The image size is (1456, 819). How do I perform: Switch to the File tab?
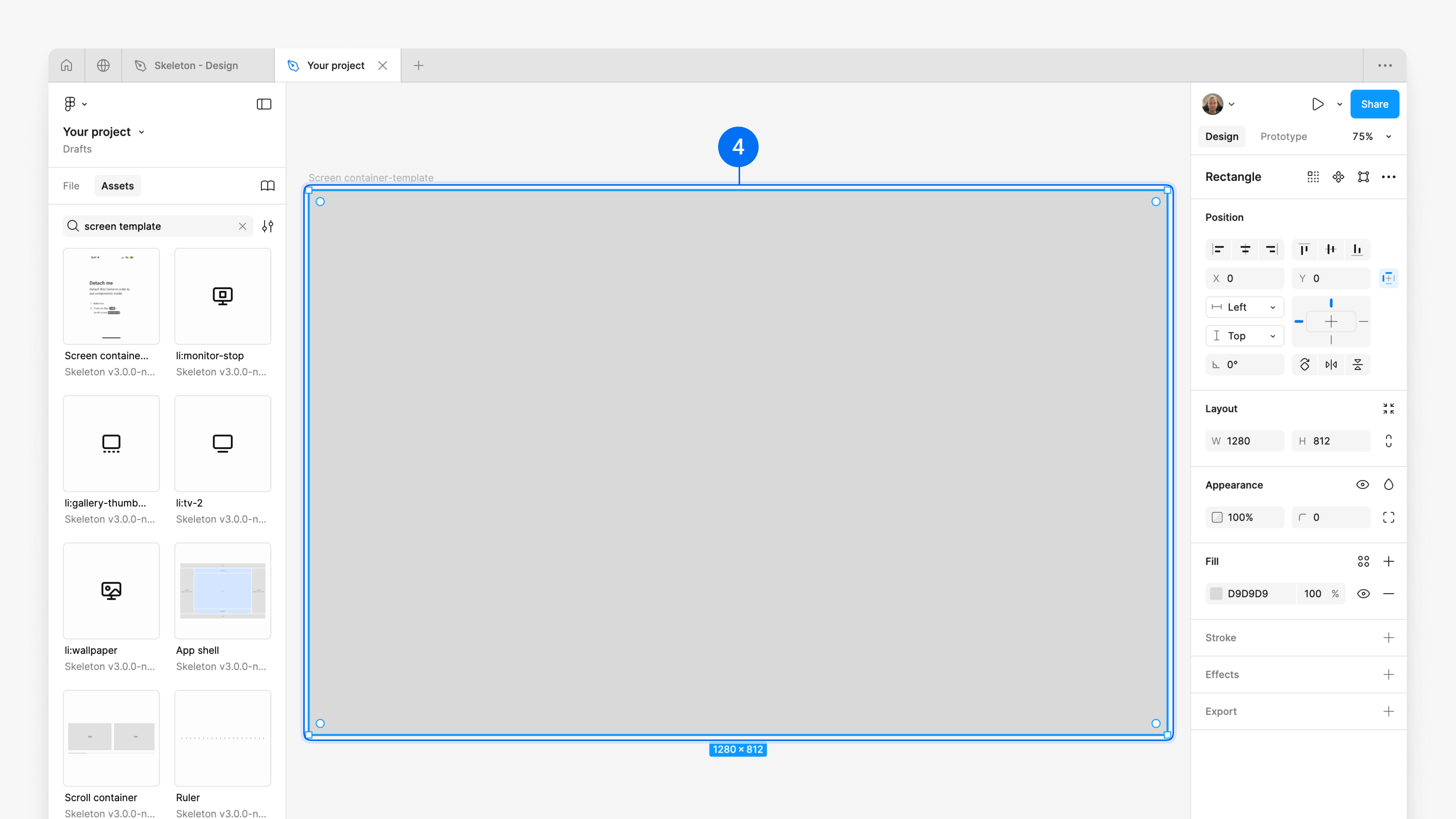click(x=71, y=186)
